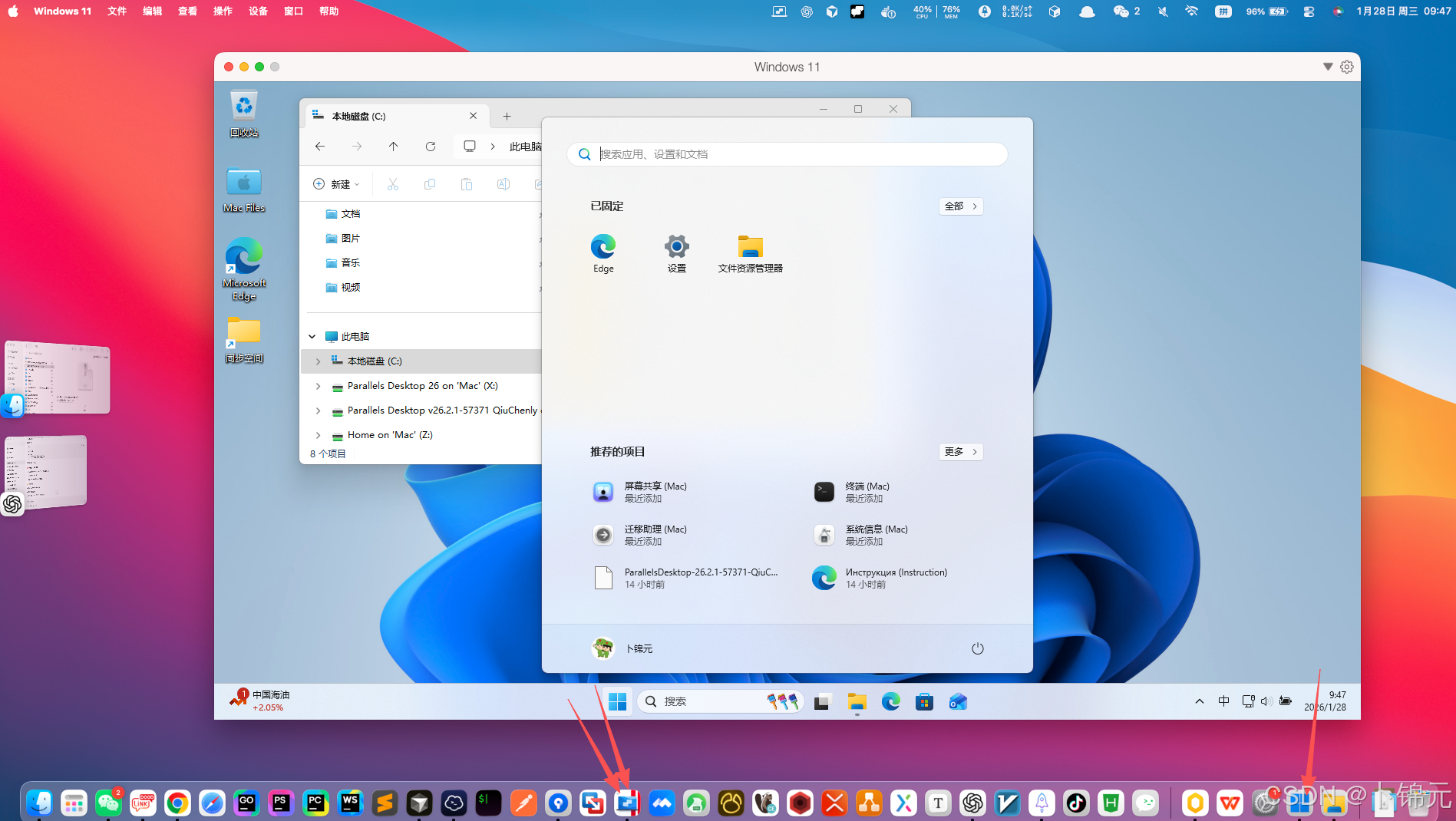Collapse the 此电脑 tree node
This screenshot has width=1456, height=821.
click(312, 336)
